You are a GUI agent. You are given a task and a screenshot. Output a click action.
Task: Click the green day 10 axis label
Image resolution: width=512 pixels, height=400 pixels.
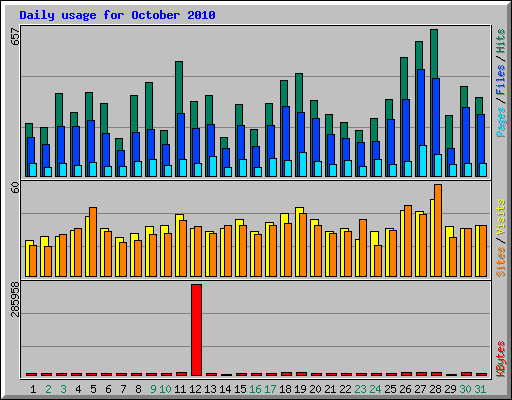click(x=165, y=389)
